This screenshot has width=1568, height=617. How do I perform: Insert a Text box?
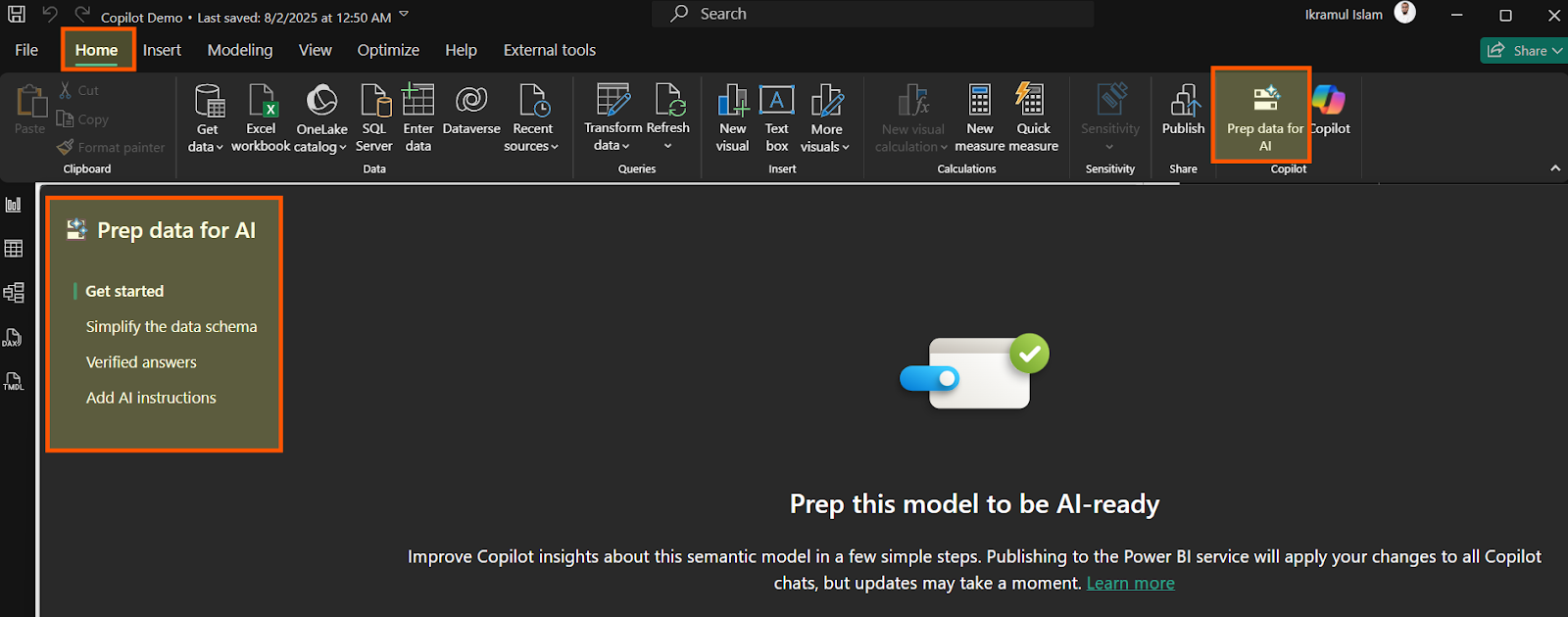(x=777, y=119)
